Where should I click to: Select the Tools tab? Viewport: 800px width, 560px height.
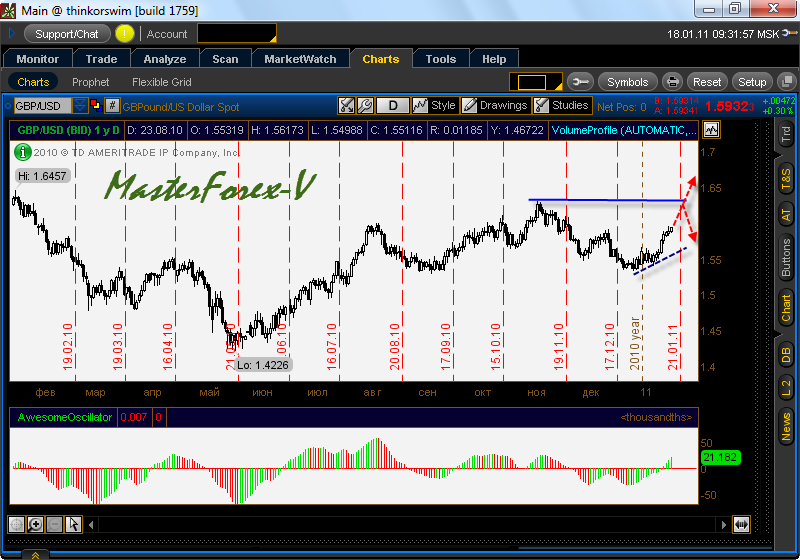pyautogui.click(x=441, y=59)
